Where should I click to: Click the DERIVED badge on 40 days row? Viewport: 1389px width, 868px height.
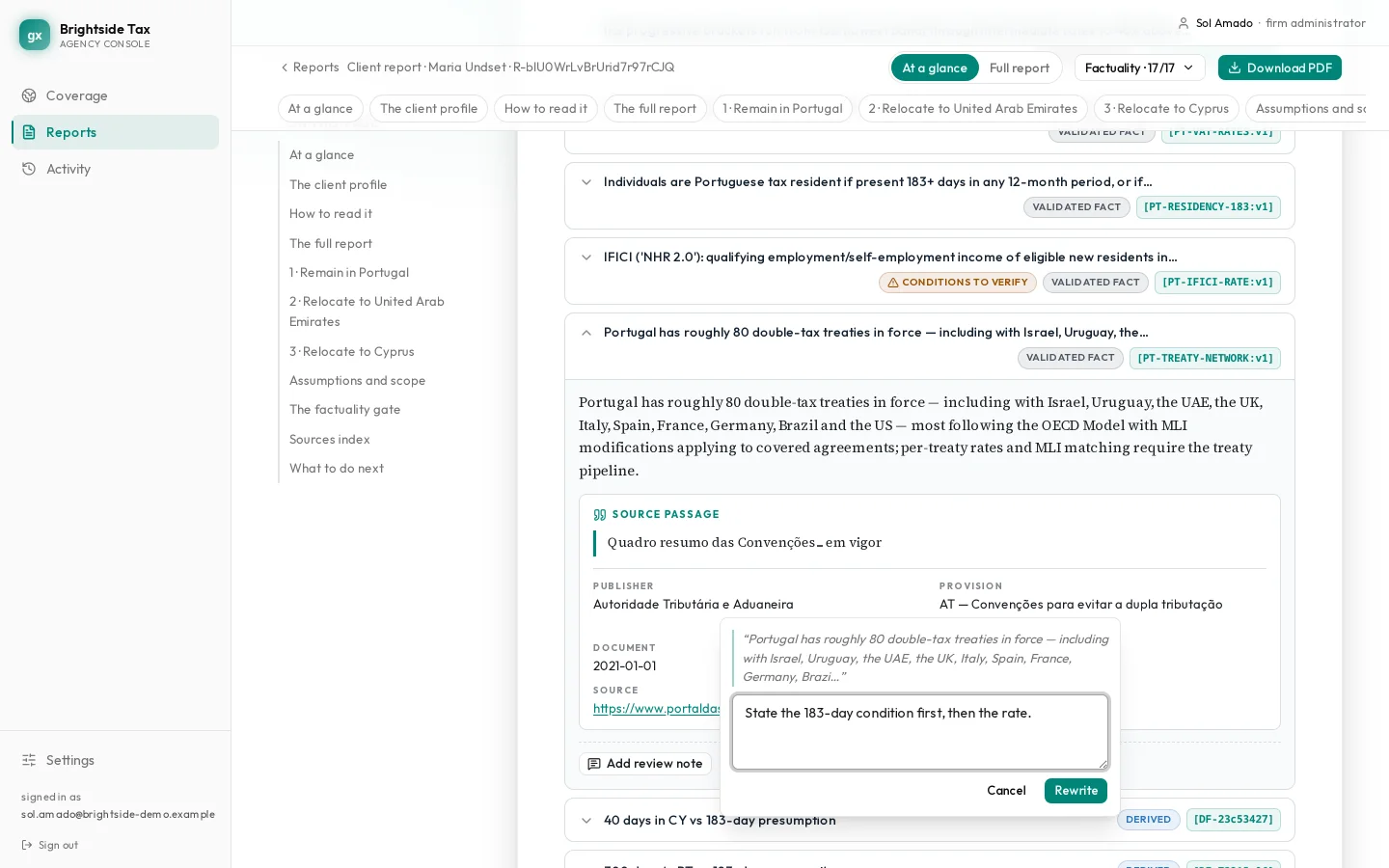coord(1148,820)
